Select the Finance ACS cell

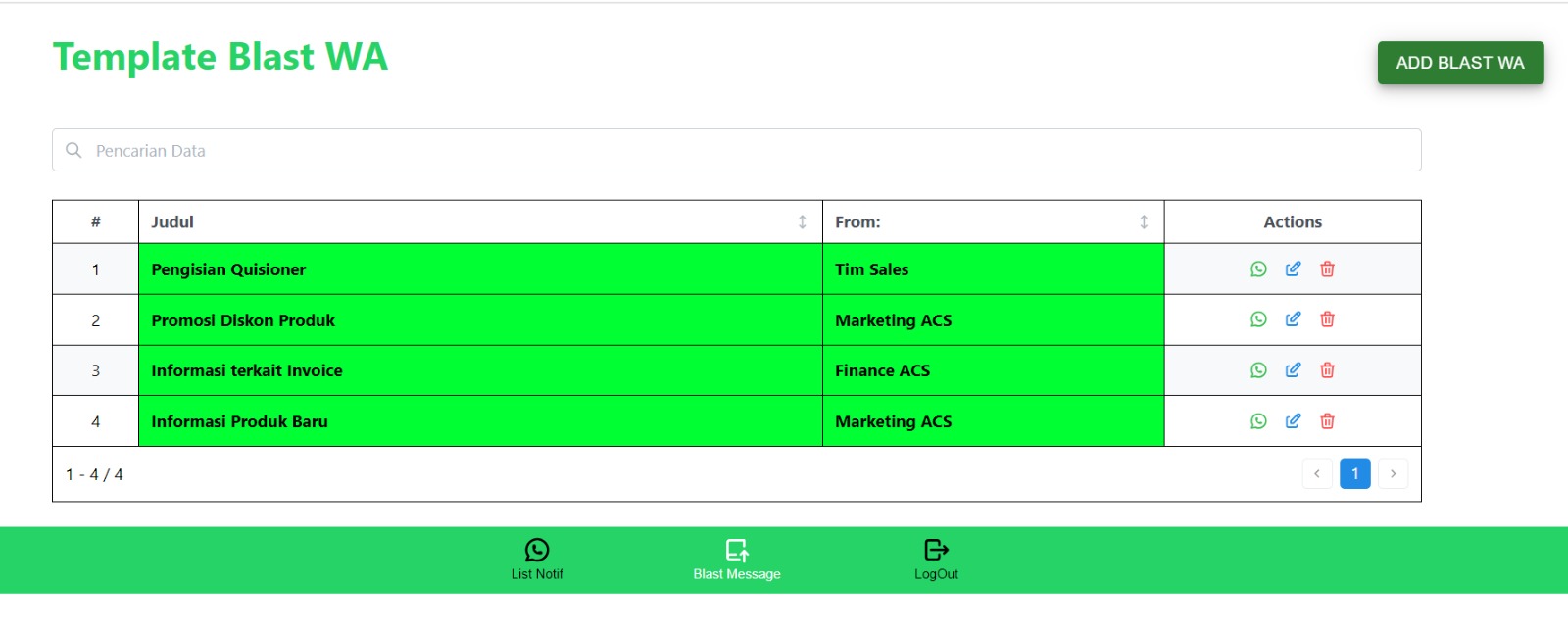pos(992,370)
